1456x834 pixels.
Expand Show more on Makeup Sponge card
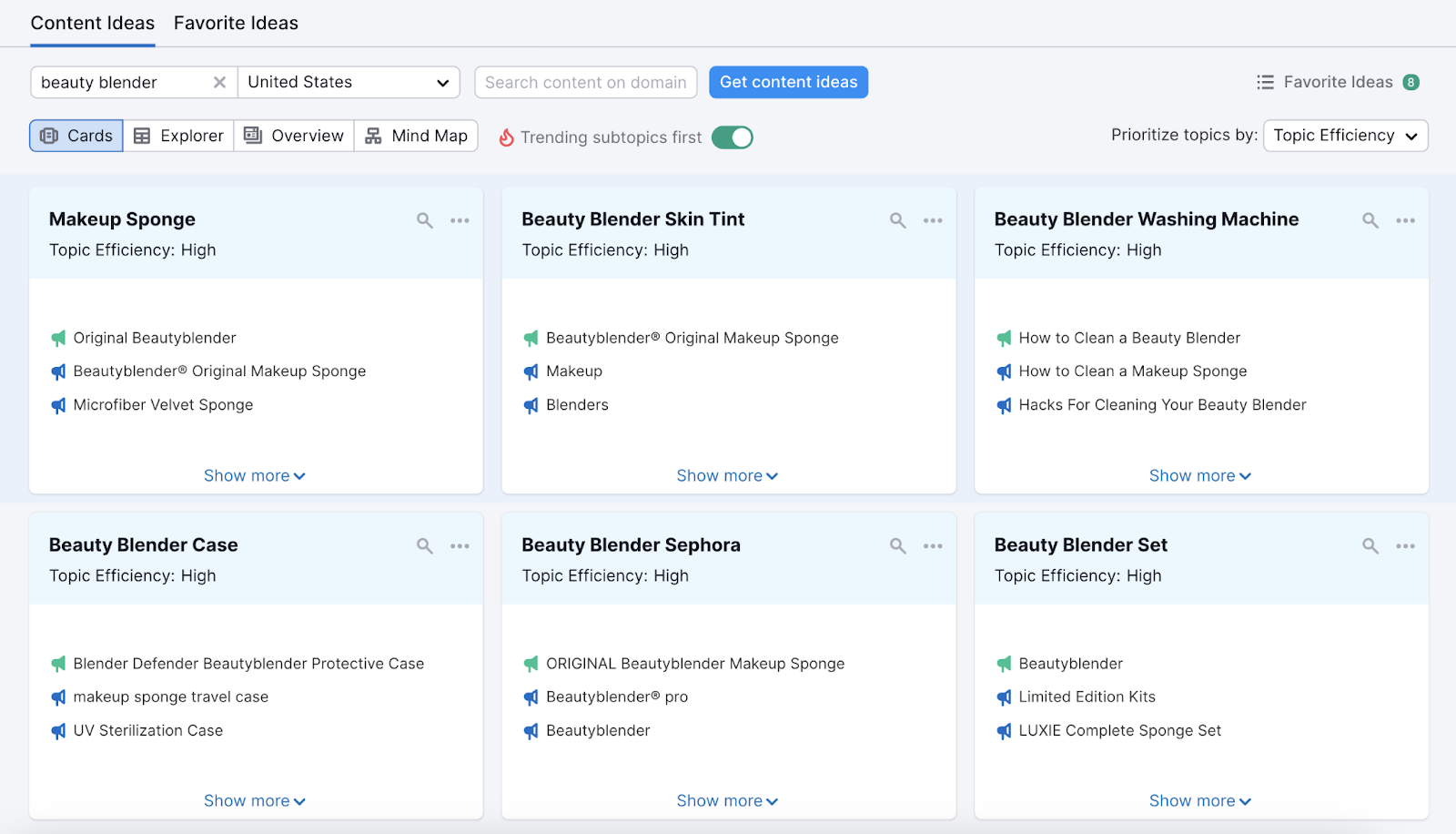pyautogui.click(x=254, y=476)
